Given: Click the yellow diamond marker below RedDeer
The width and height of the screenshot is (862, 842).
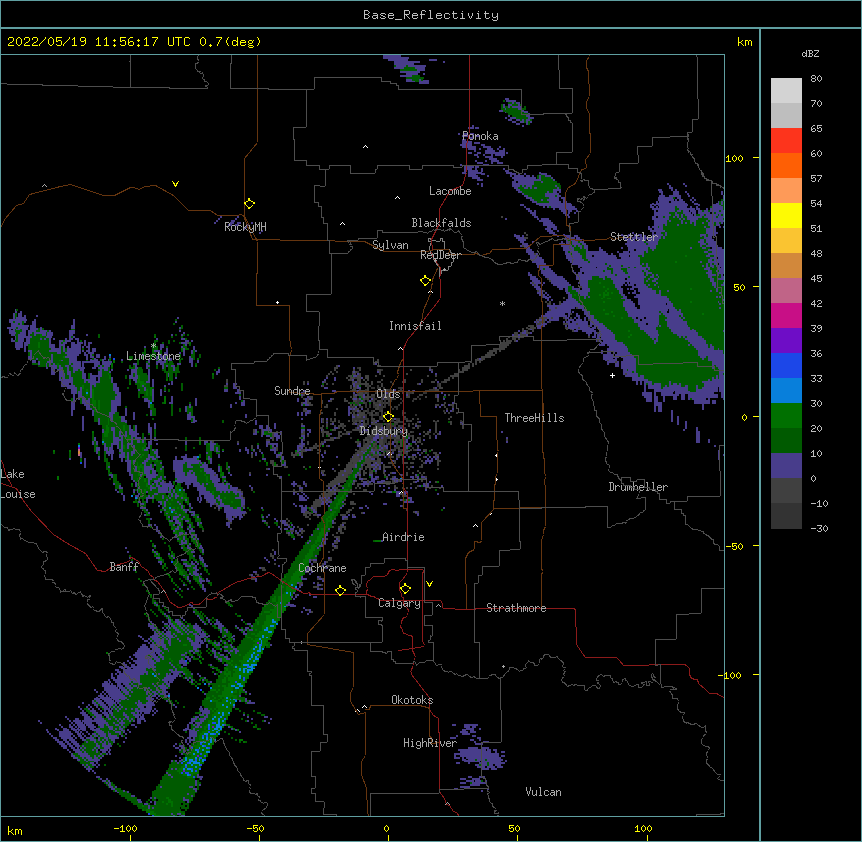Looking at the screenshot, I should pos(425,281).
